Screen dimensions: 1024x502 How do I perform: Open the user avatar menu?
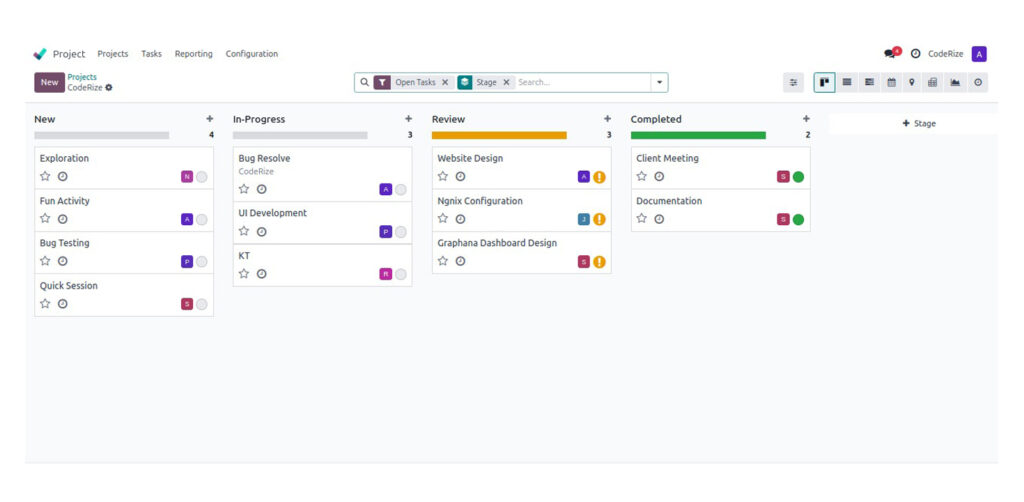[979, 54]
